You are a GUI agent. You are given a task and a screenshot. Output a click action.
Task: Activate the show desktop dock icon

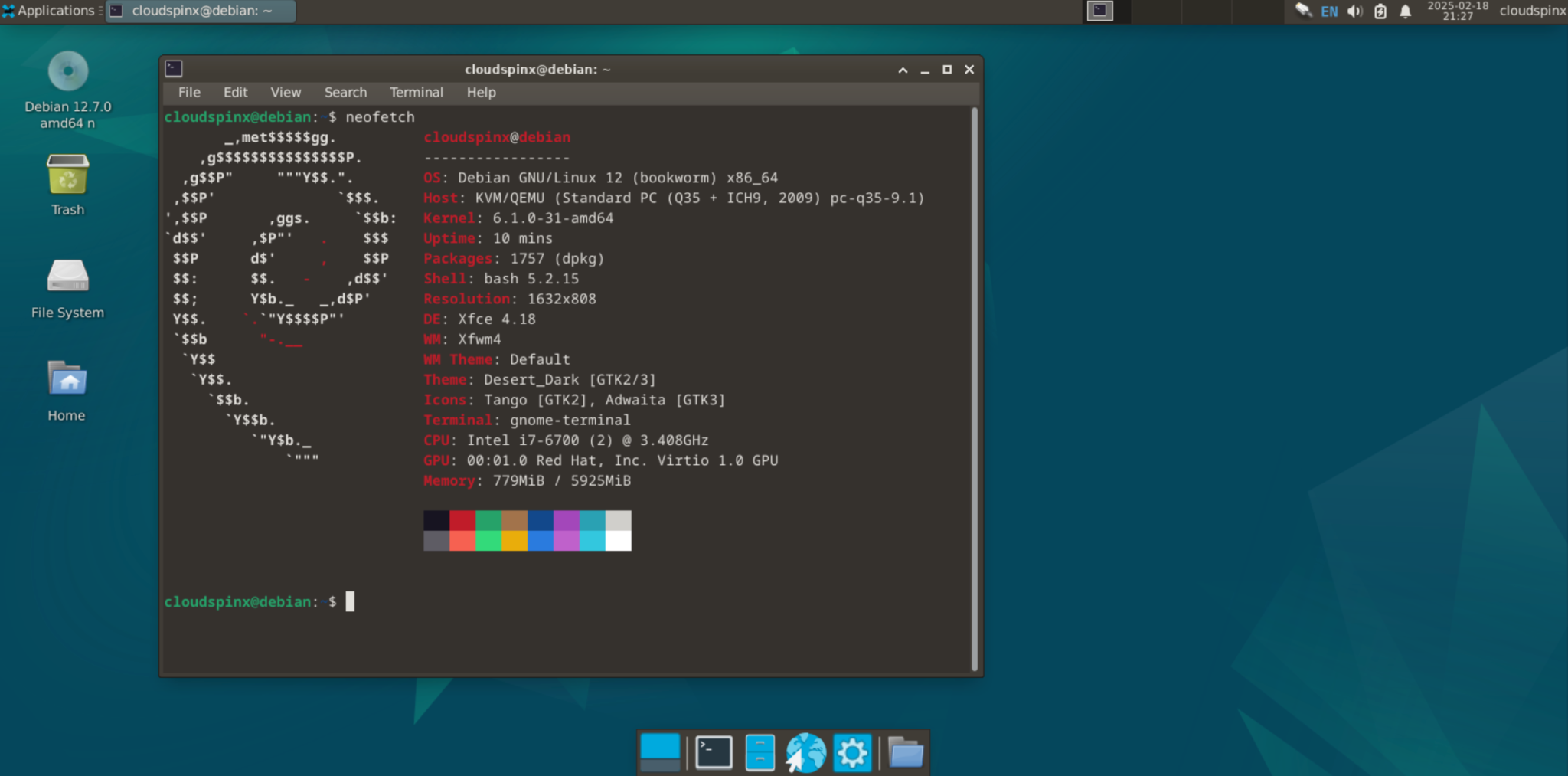(659, 751)
